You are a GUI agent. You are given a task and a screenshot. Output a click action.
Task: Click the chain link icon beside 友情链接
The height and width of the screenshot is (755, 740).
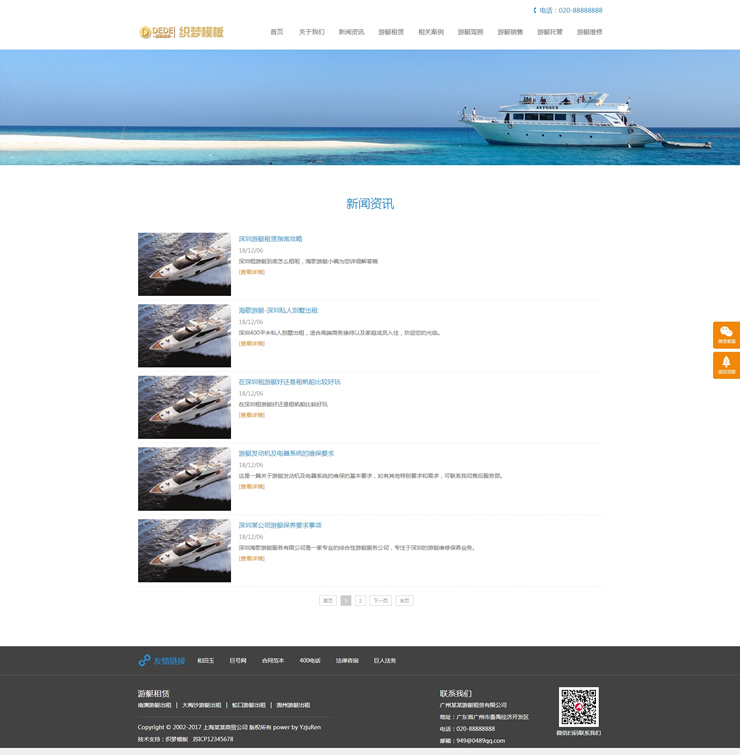point(144,660)
